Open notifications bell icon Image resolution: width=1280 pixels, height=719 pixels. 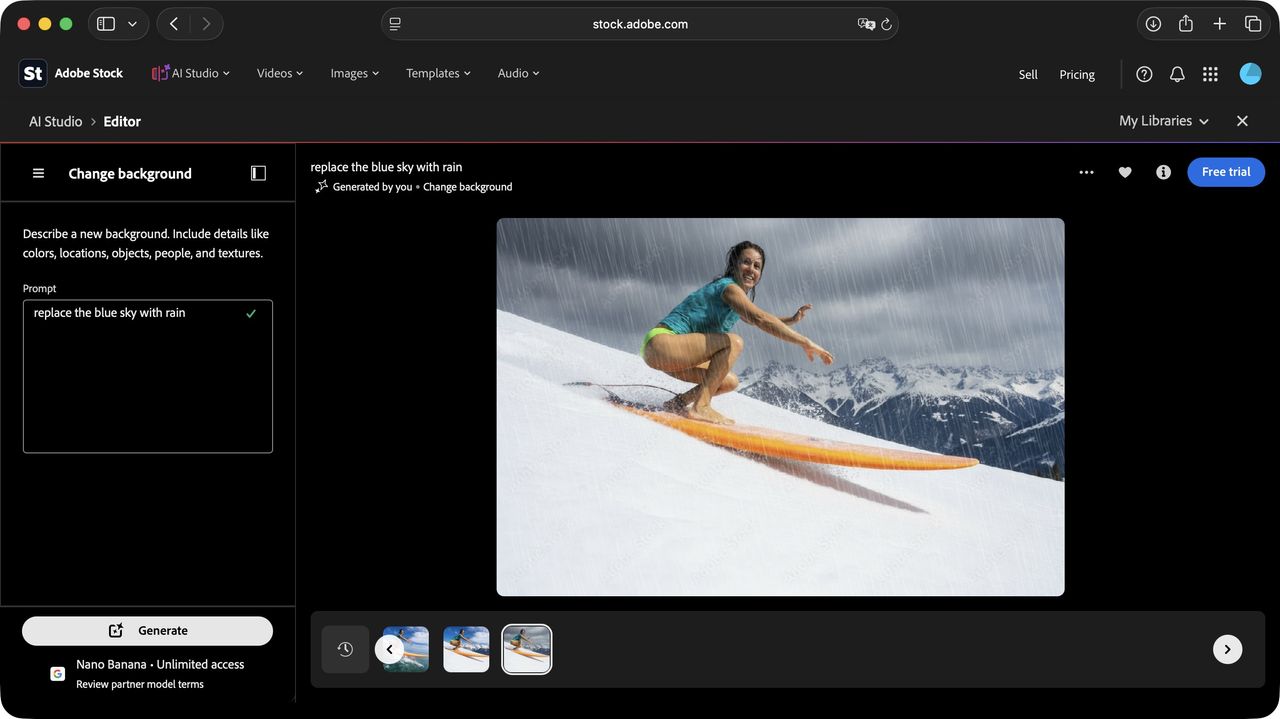point(1177,74)
